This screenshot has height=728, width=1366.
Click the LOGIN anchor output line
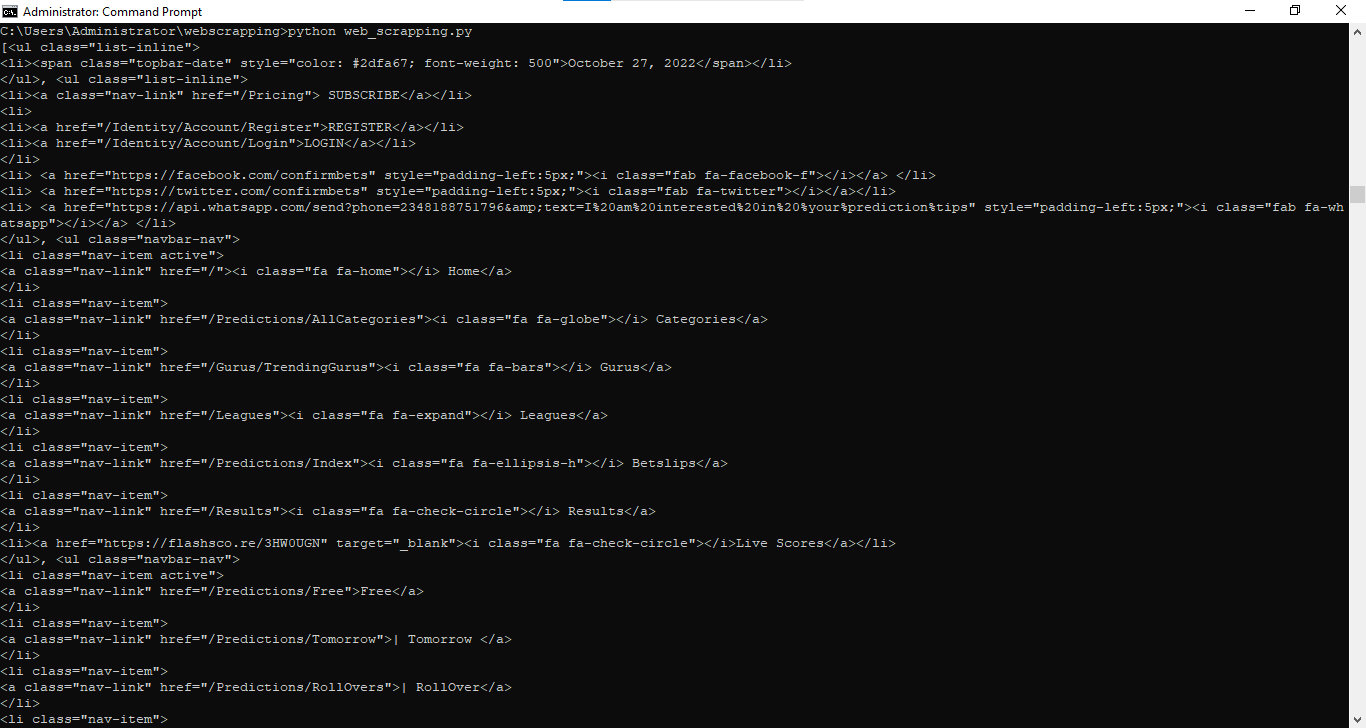(x=208, y=143)
